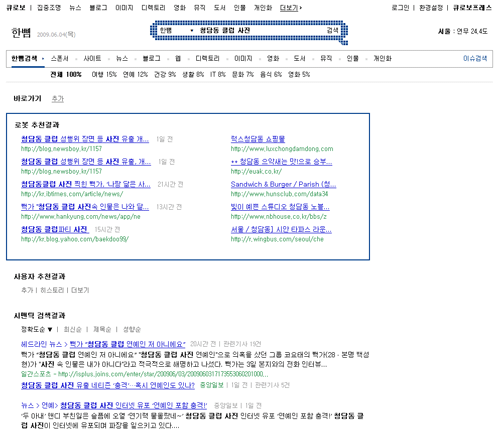Click the http://euak.co.kr/ URL text

click(x=256, y=171)
